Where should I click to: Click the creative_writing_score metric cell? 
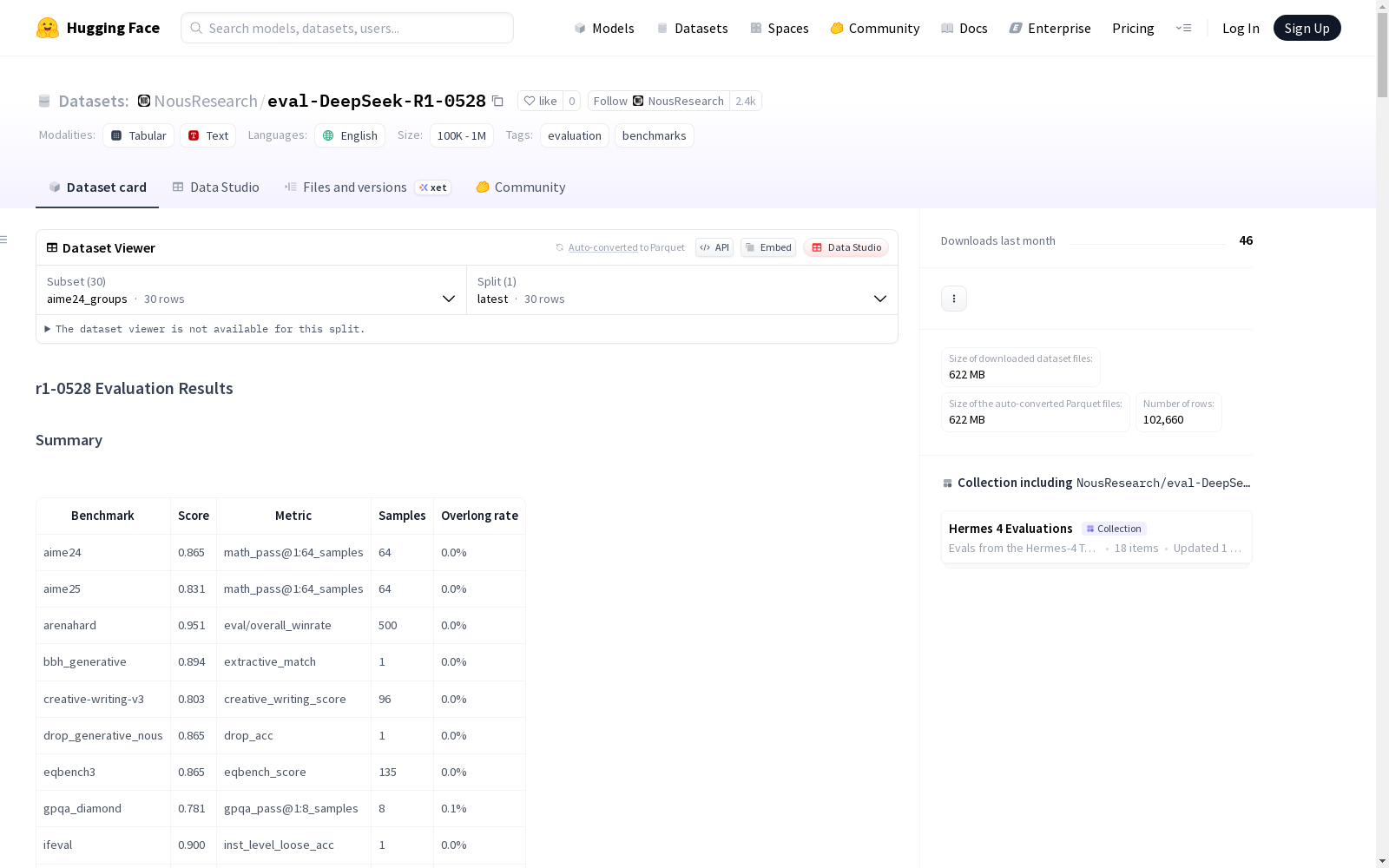coord(293,699)
